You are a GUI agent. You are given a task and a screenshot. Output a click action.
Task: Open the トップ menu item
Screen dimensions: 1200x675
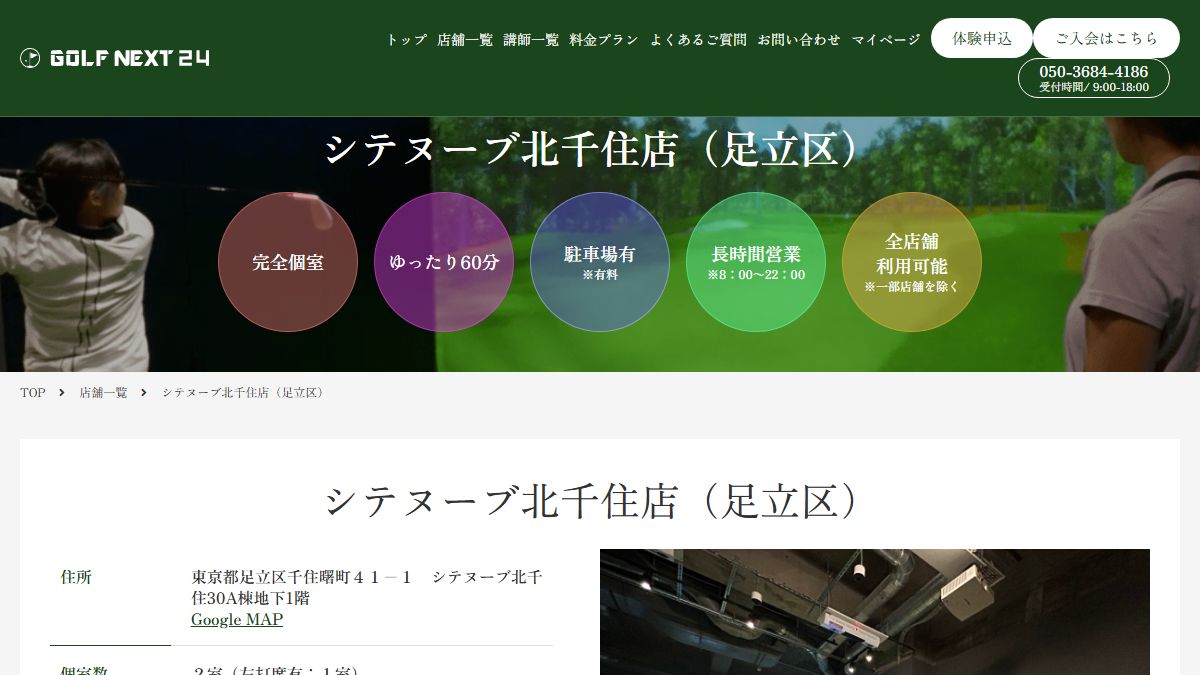point(407,40)
